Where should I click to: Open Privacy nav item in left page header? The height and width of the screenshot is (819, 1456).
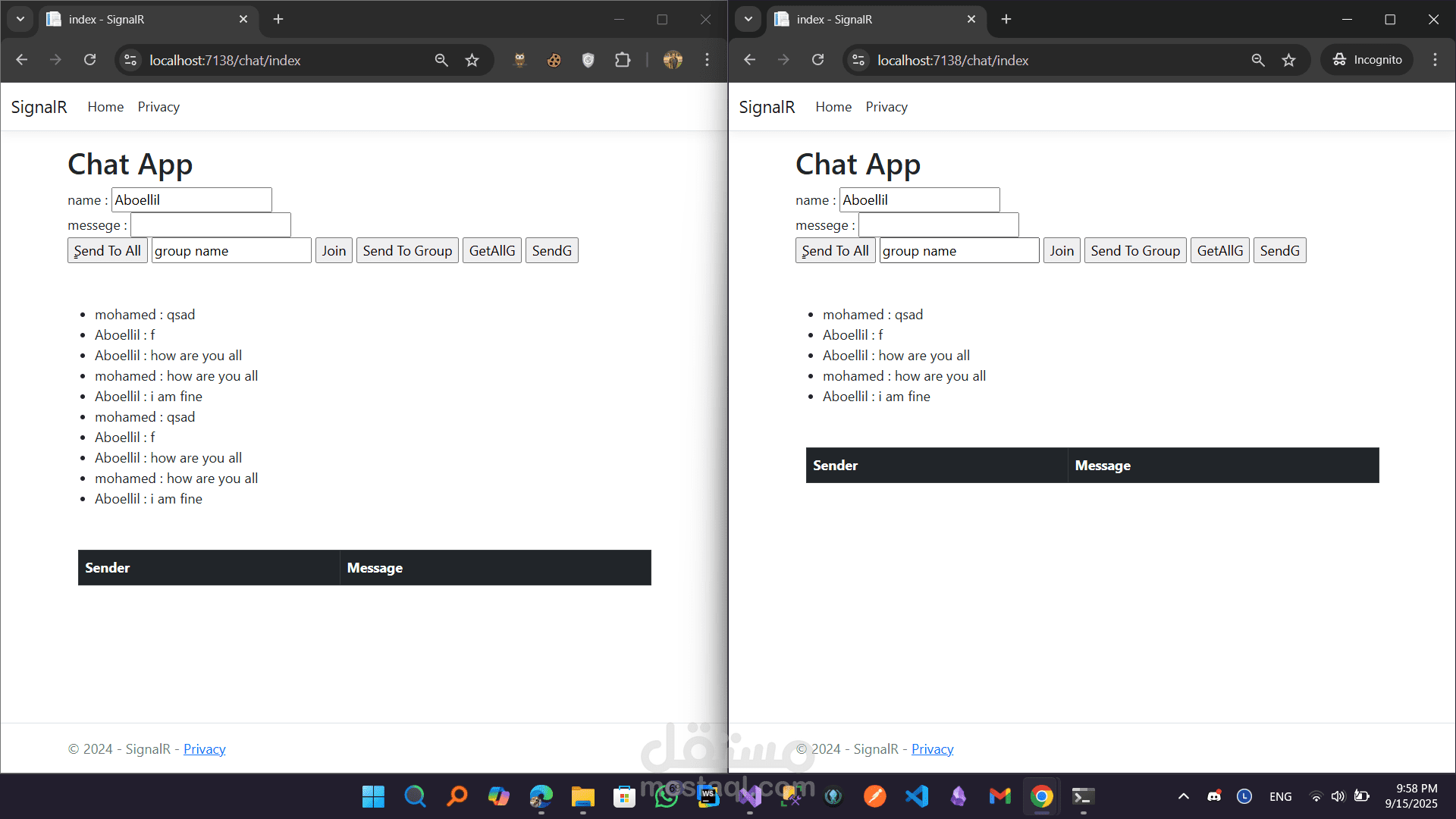[158, 107]
